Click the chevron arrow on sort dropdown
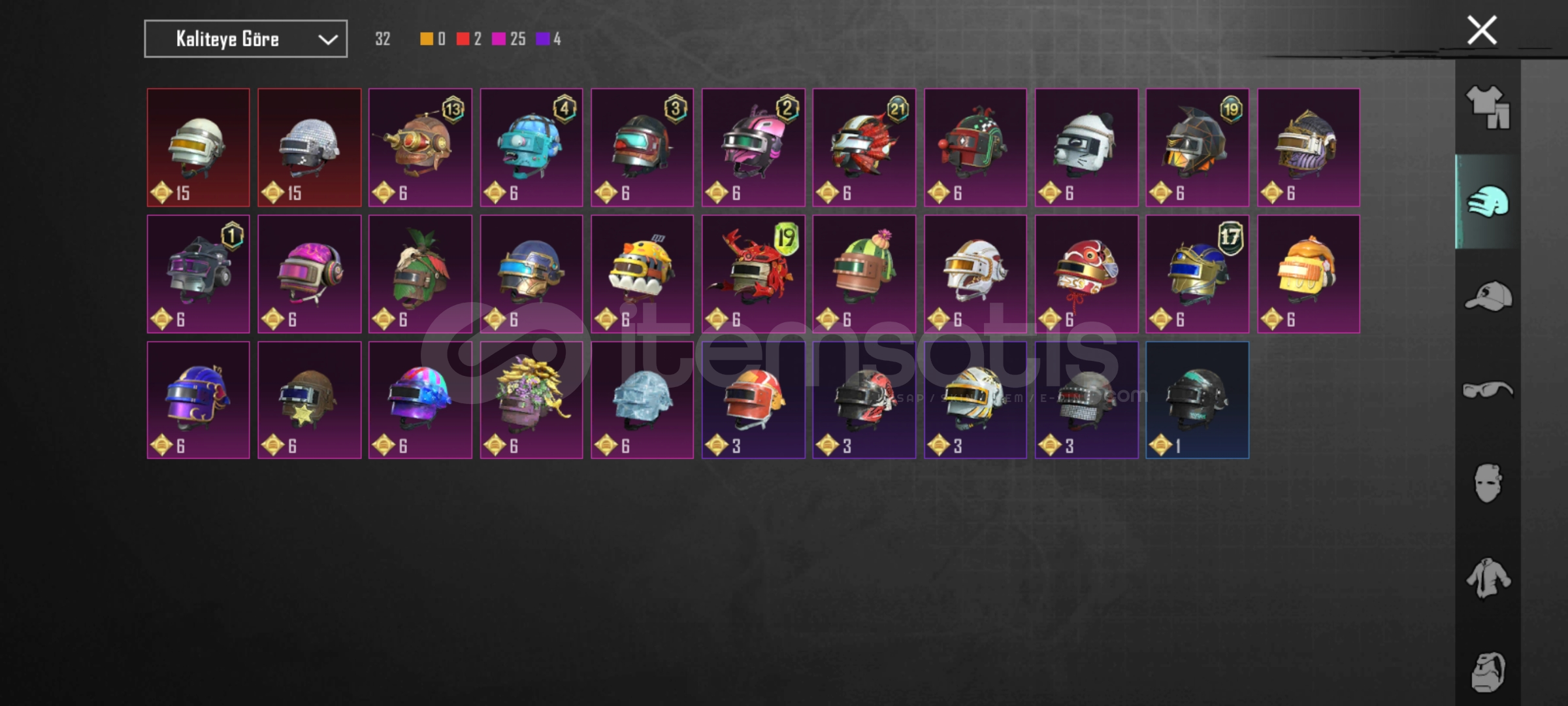The image size is (1568, 706). click(328, 40)
